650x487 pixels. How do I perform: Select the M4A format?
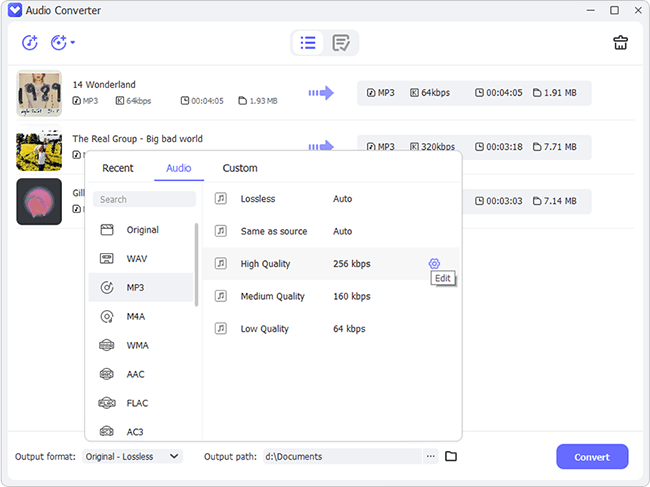tap(141, 316)
